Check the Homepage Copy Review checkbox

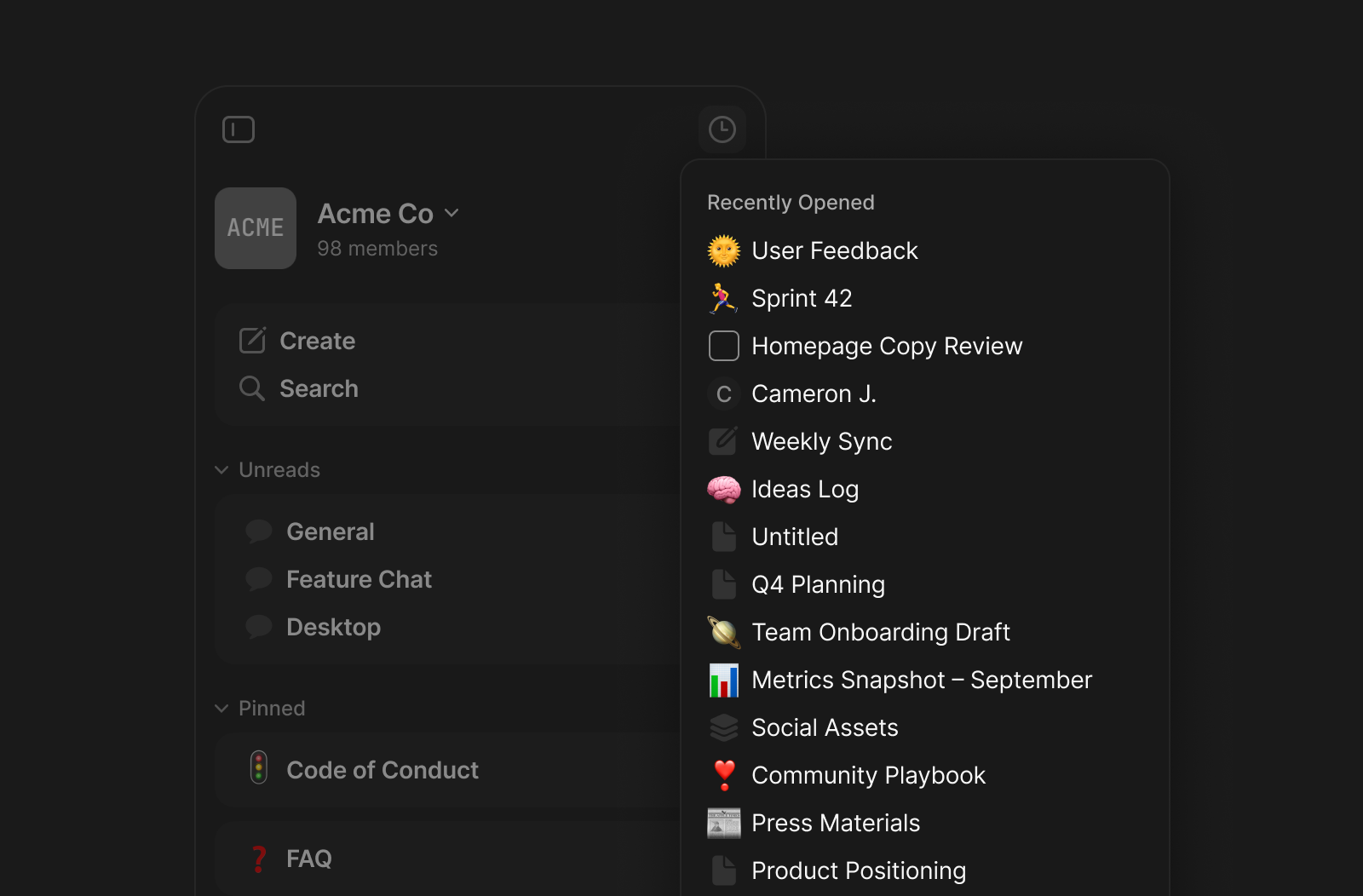point(724,346)
